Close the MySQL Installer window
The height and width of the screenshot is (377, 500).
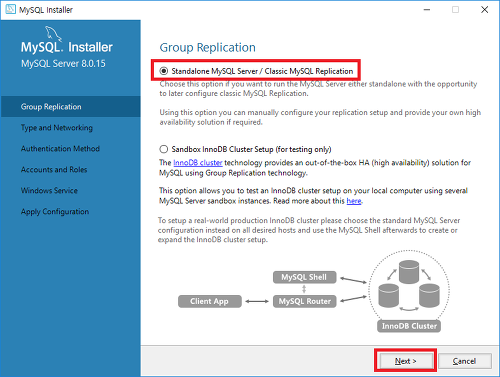[485, 10]
